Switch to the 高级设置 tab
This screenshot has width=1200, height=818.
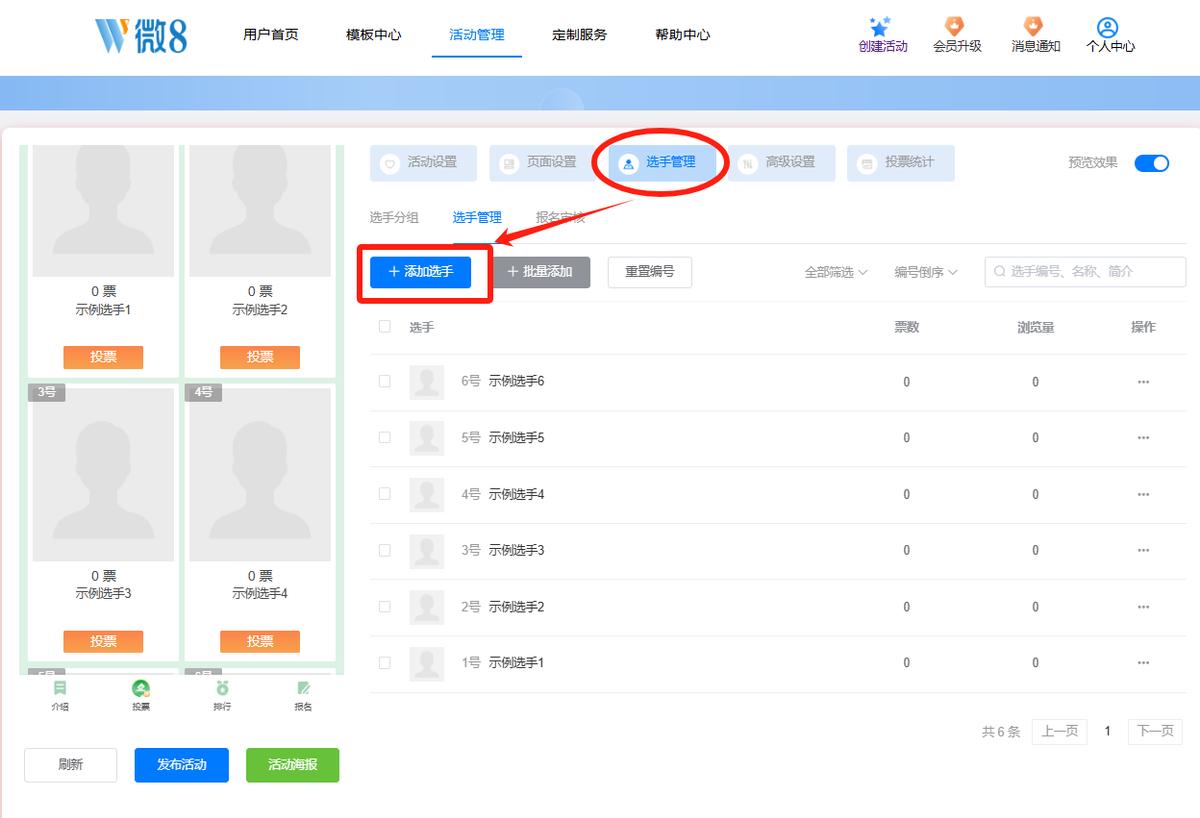(782, 163)
